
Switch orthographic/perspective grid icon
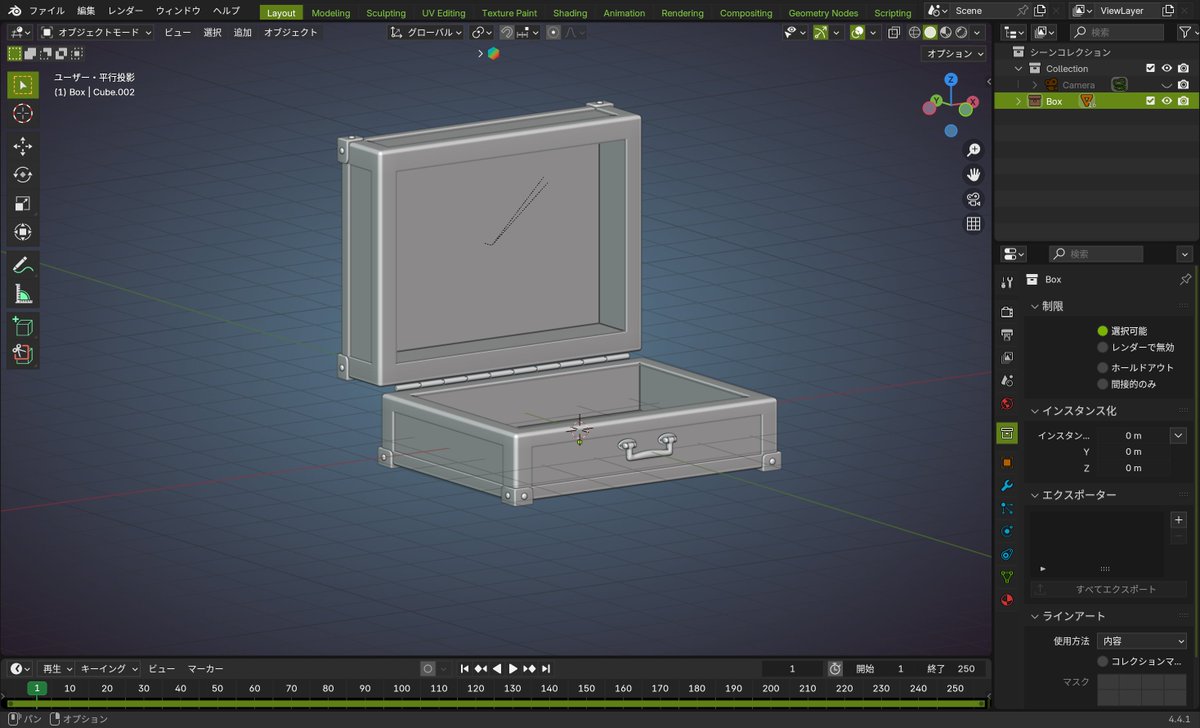click(x=973, y=224)
